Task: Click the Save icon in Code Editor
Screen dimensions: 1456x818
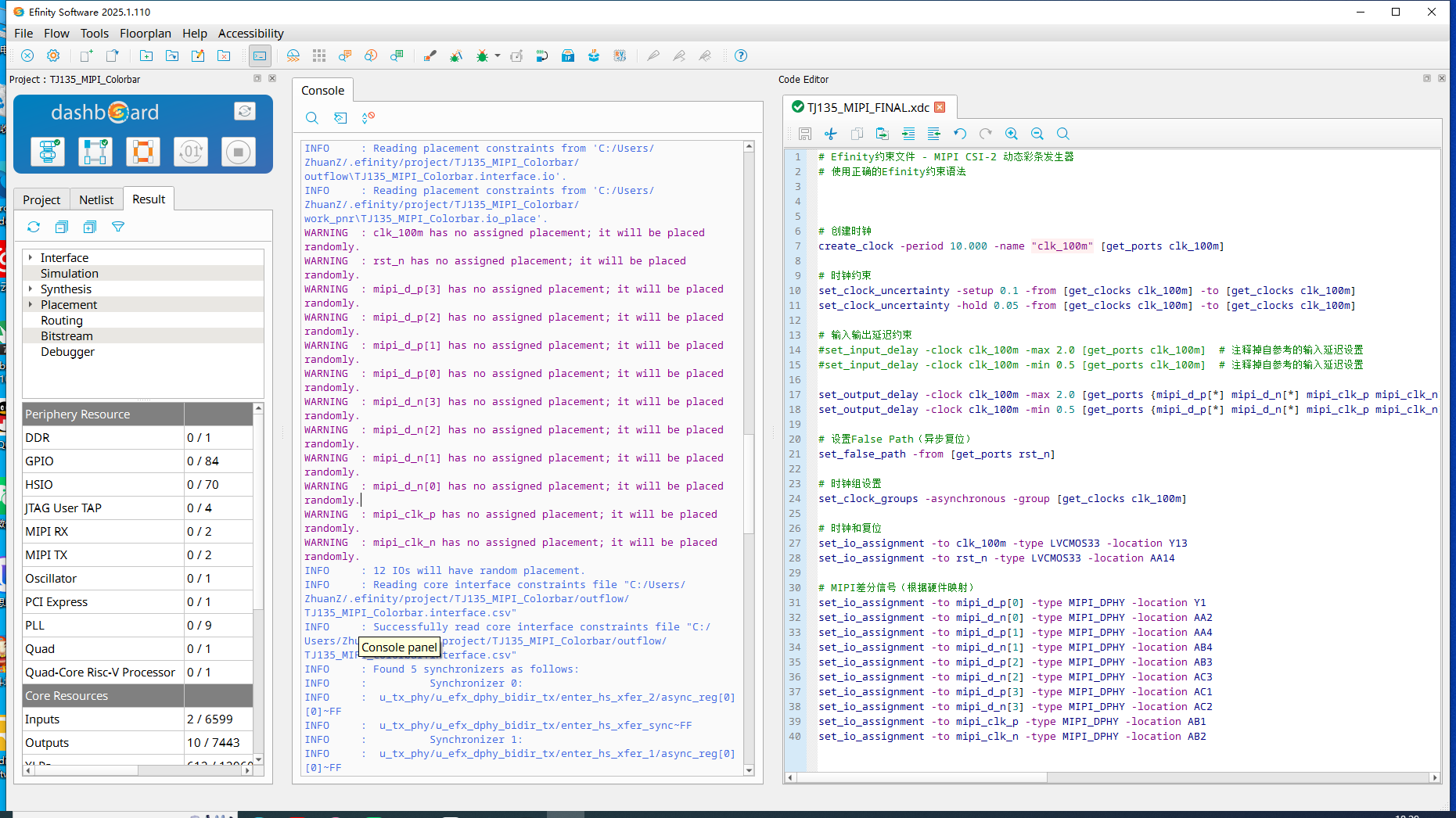Action: 805,134
